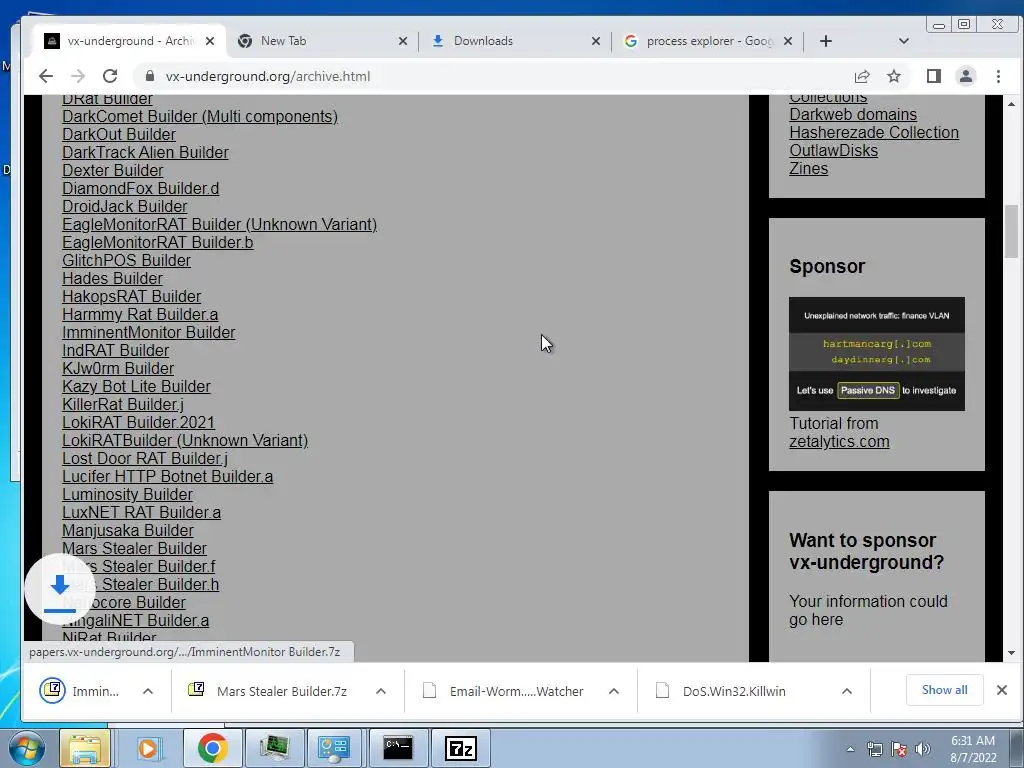Show hidden tray icons arrow

click(850, 749)
